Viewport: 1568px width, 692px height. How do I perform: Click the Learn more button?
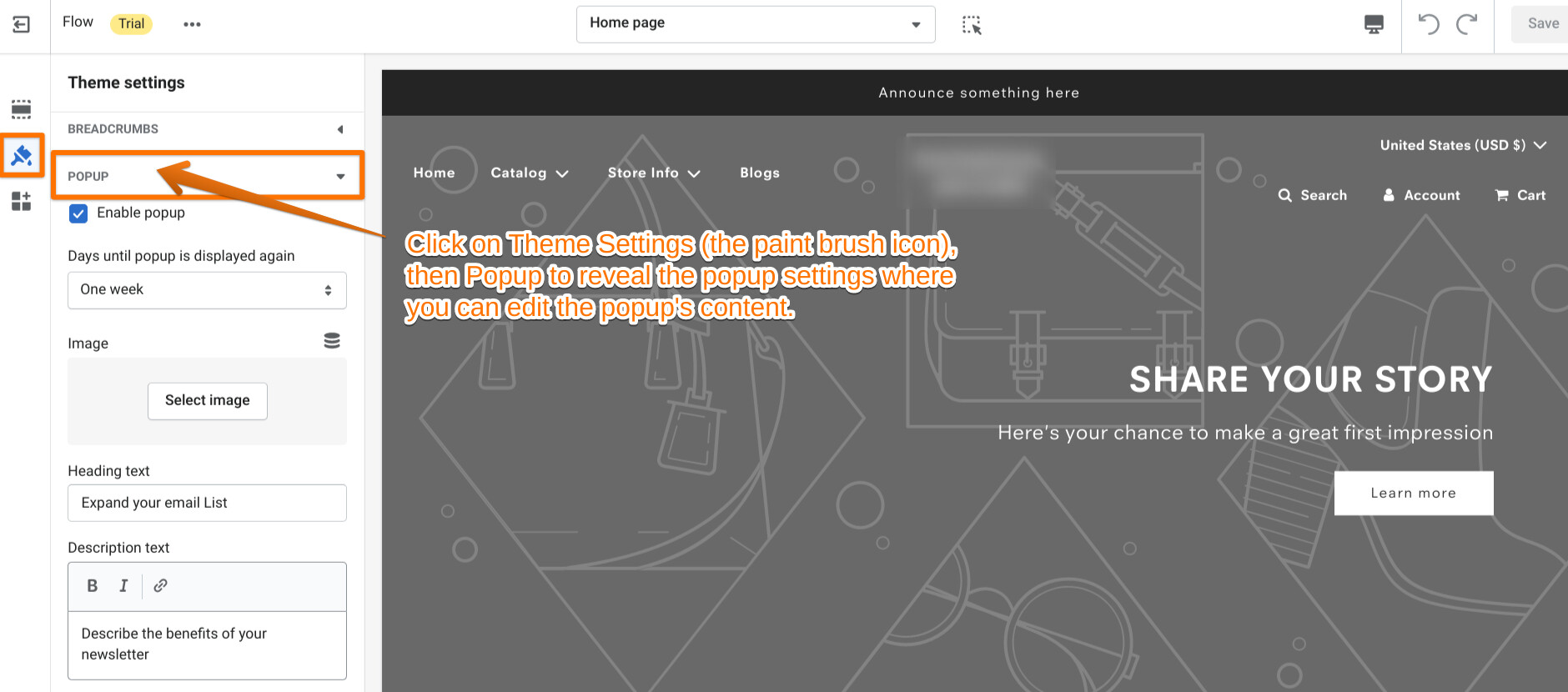(1414, 494)
